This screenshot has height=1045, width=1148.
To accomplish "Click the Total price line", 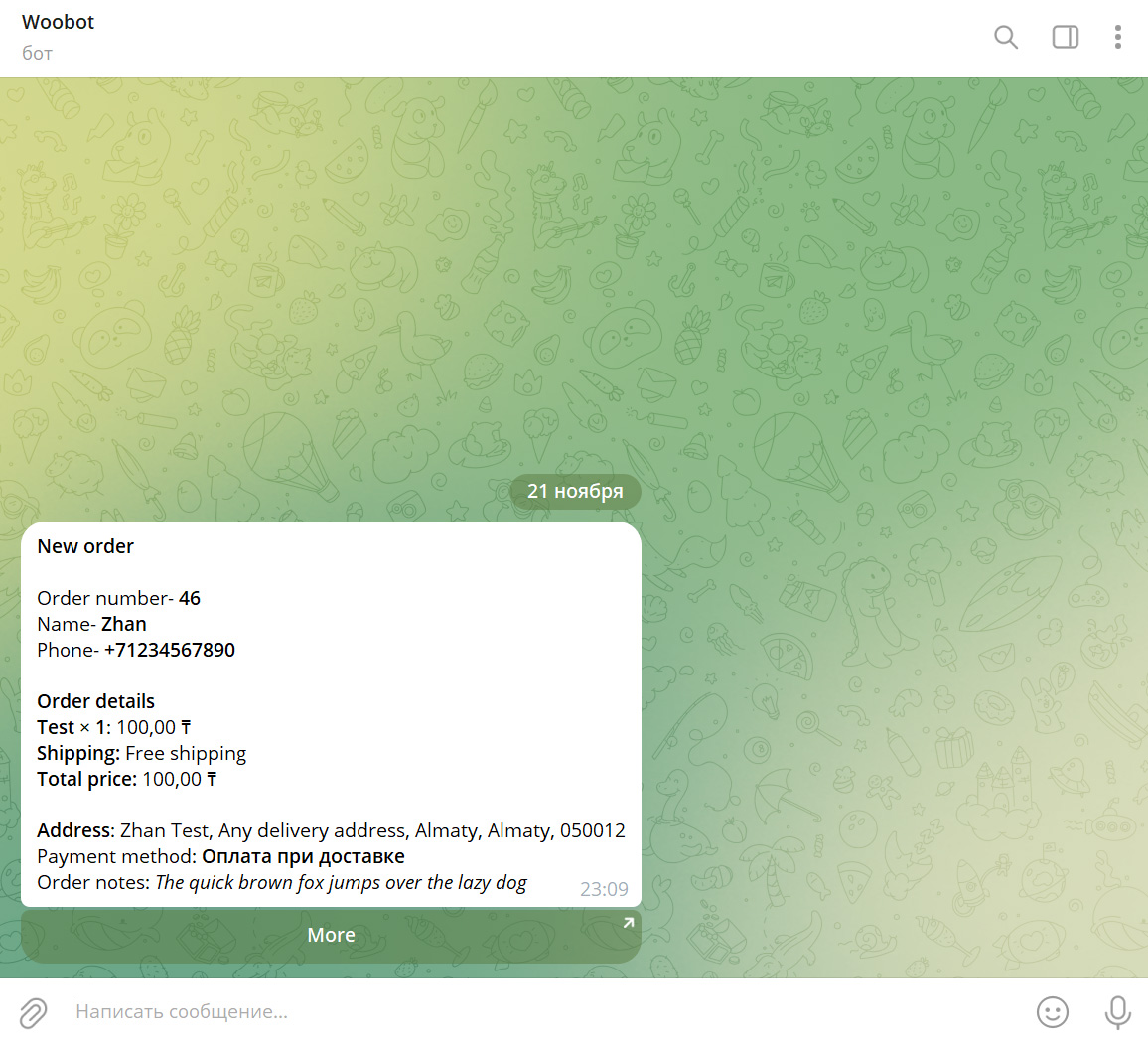I will tap(127, 779).
